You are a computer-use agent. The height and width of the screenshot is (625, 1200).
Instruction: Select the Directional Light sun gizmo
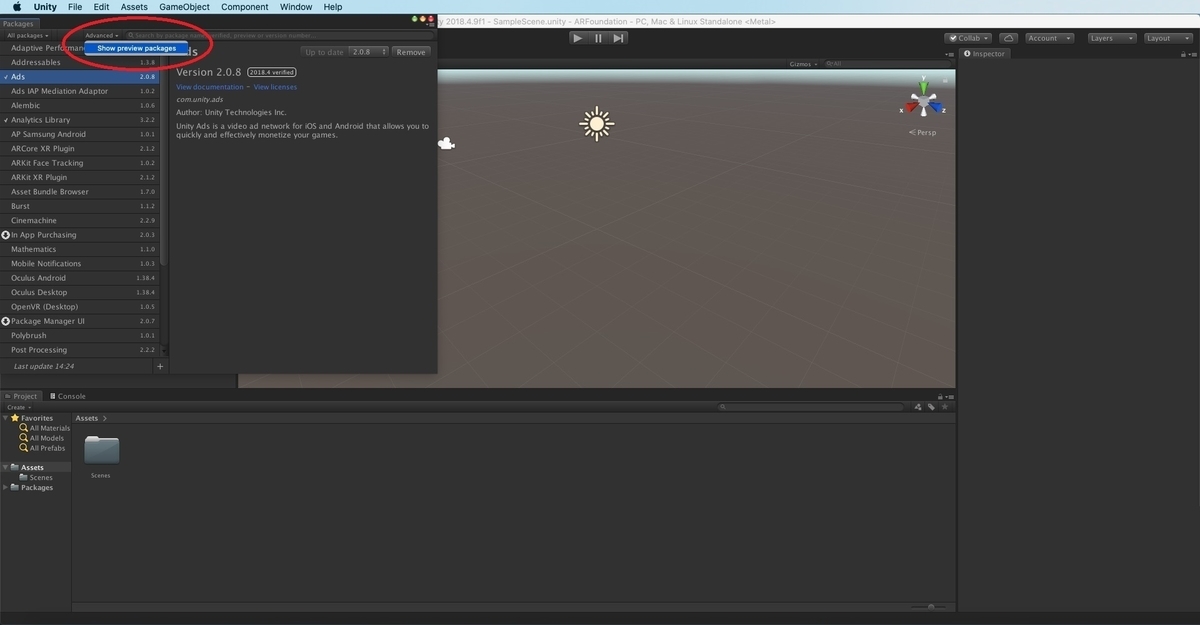(597, 123)
